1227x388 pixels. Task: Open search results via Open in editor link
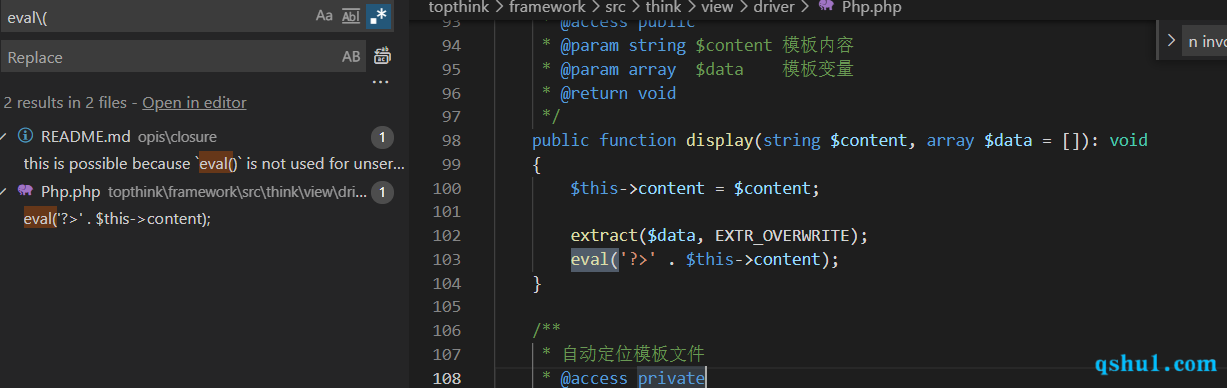[194, 102]
